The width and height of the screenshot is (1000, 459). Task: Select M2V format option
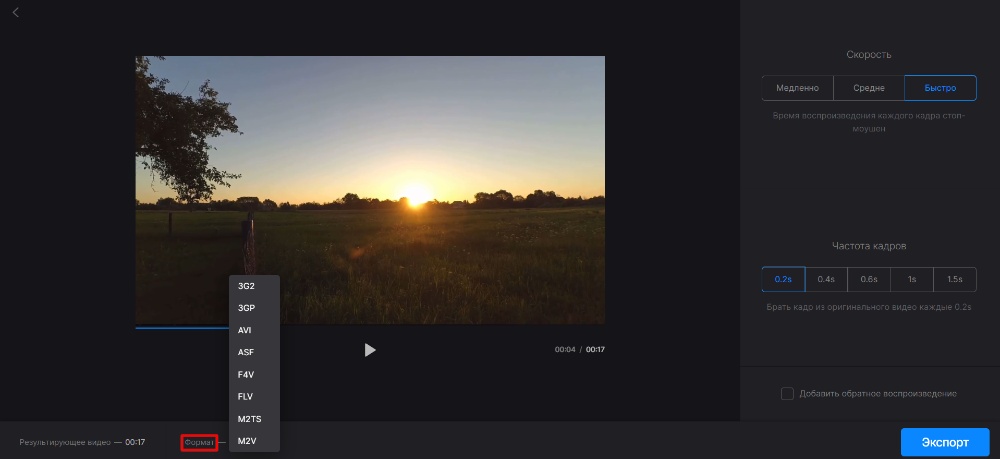(254, 441)
